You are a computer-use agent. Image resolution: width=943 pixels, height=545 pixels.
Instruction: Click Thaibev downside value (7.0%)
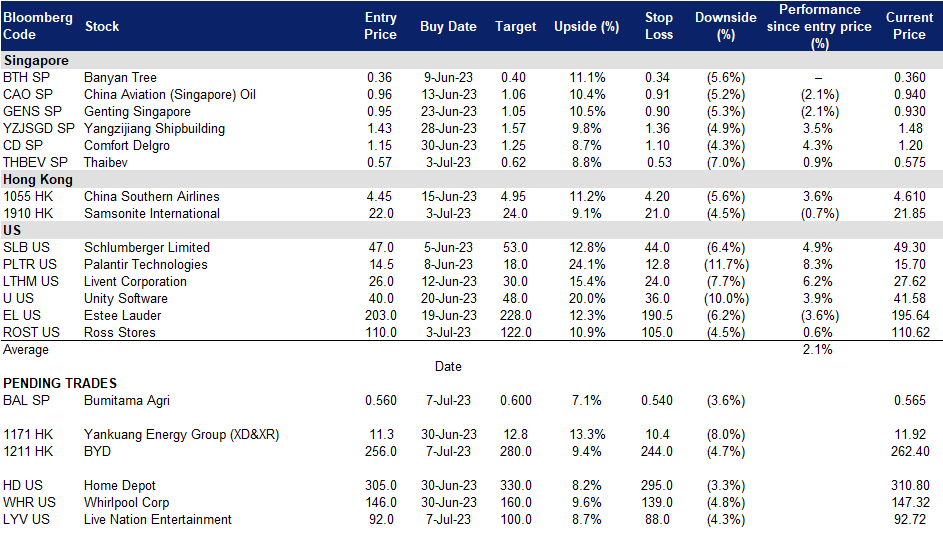click(726, 162)
